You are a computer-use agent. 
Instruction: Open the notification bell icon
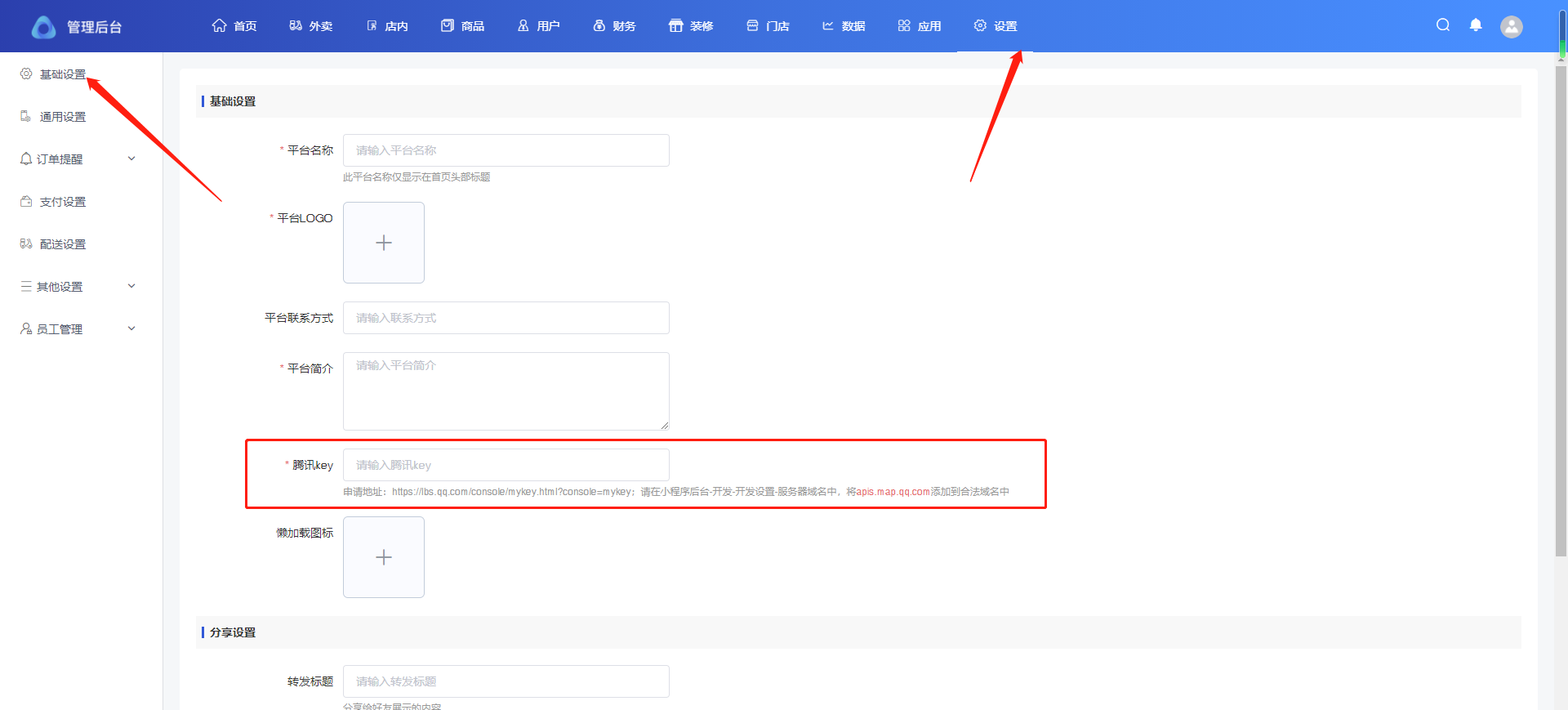click(x=1476, y=25)
